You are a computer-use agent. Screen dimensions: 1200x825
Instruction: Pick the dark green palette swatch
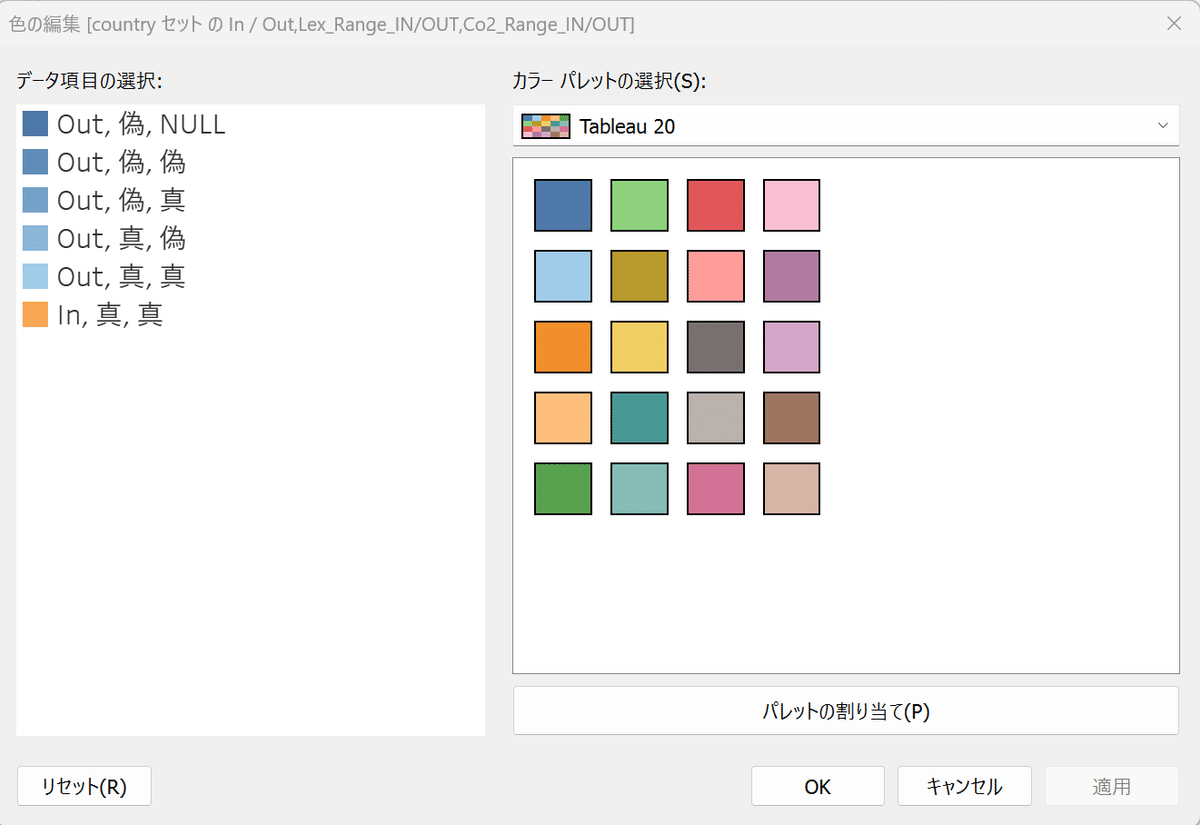pyautogui.click(x=563, y=489)
